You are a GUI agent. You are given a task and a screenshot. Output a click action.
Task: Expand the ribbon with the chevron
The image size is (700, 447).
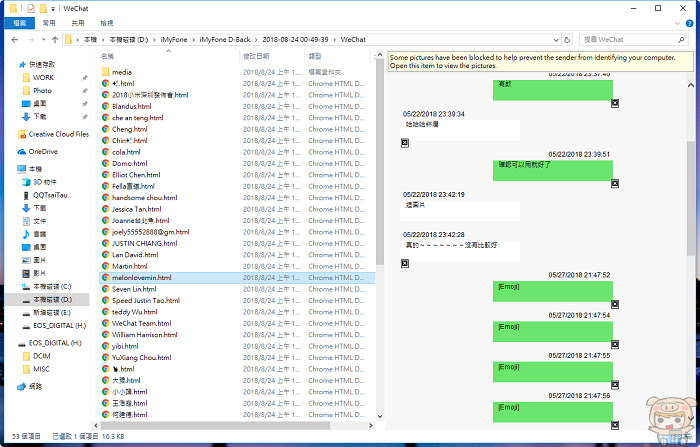coord(677,23)
